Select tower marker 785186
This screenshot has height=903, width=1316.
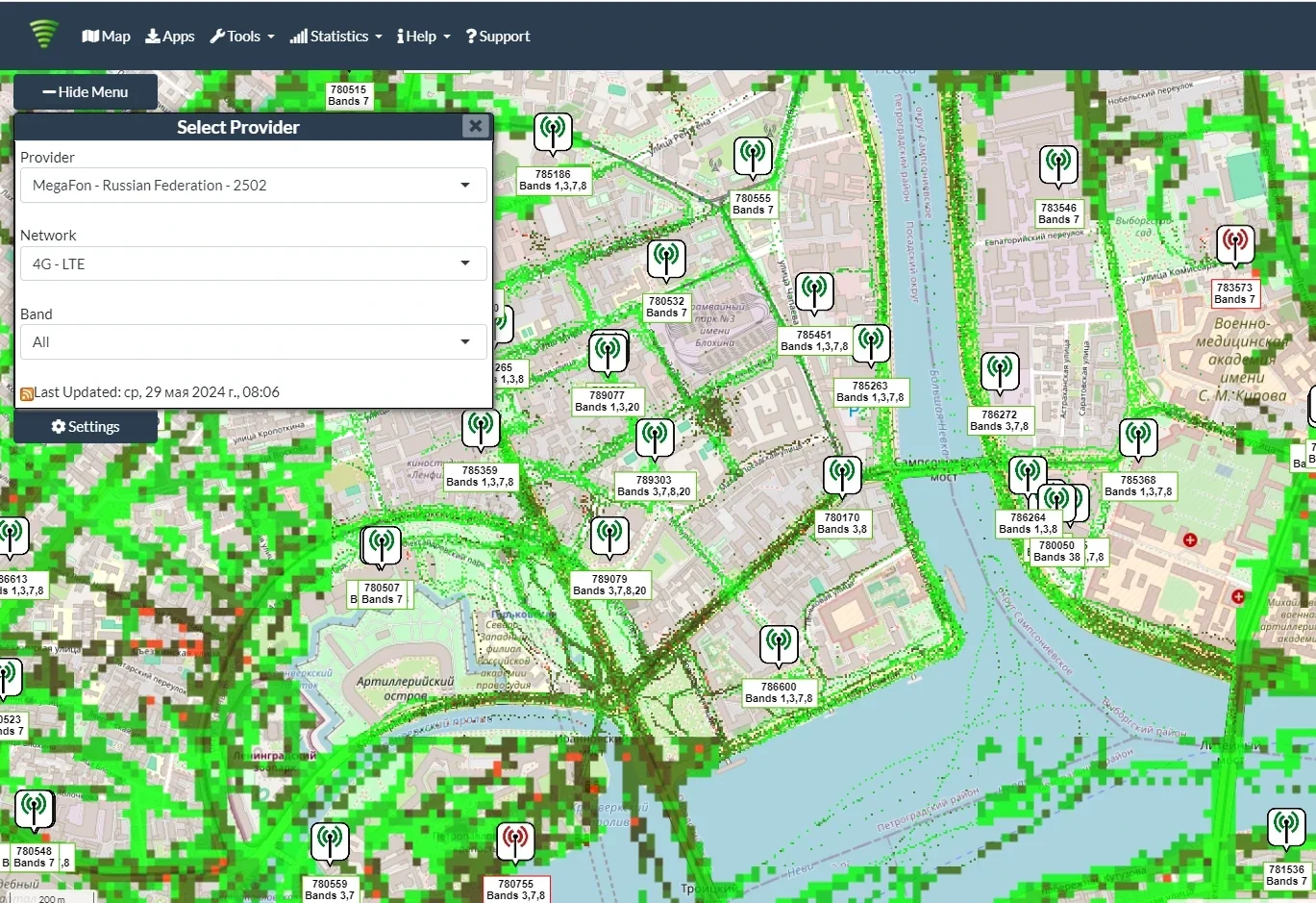pyautogui.click(x=553, y=134)
